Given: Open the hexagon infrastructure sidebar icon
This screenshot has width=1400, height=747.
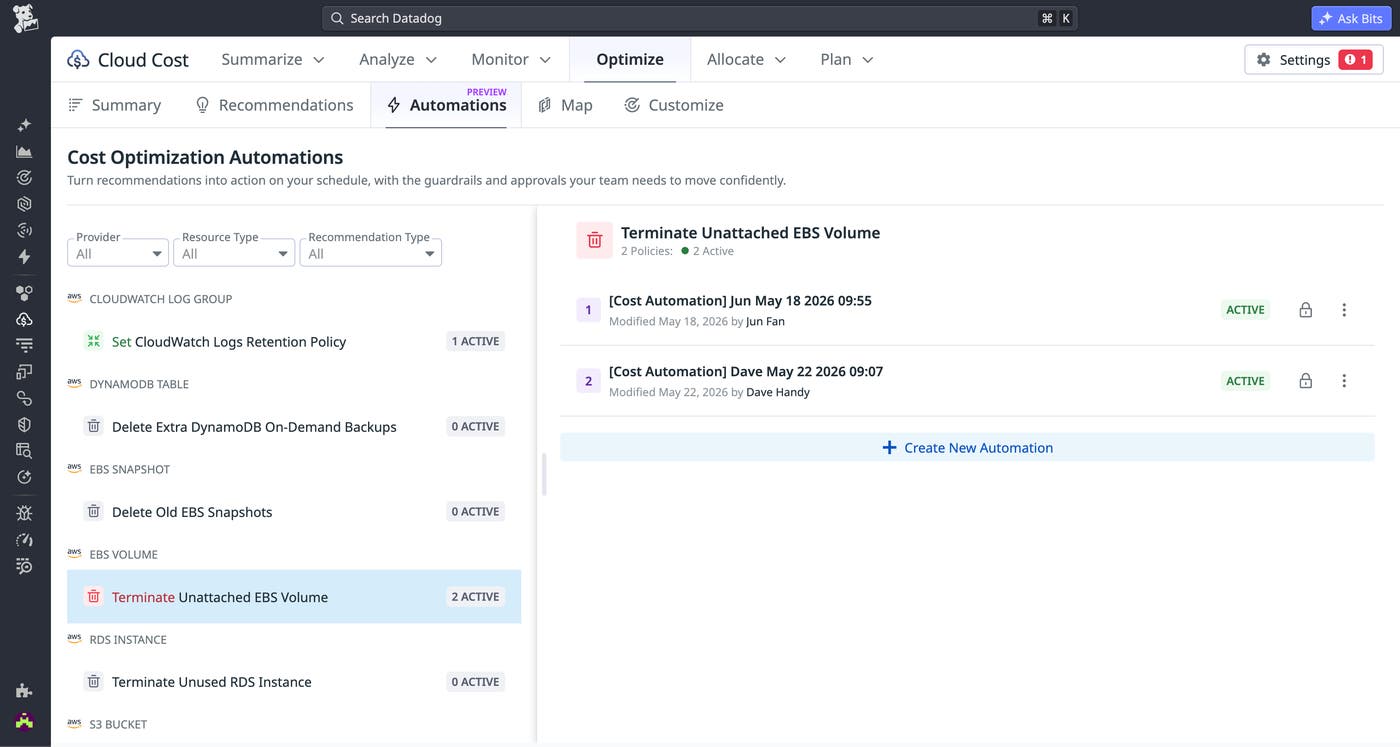Looking at the screenshot, I should coord(24,204).
